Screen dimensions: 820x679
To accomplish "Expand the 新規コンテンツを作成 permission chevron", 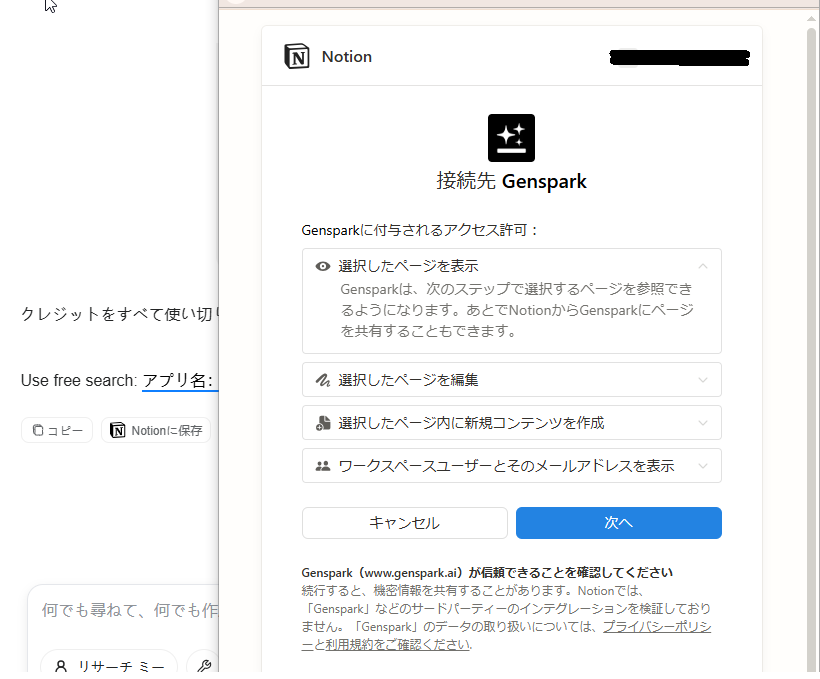I will coord(703,423).
